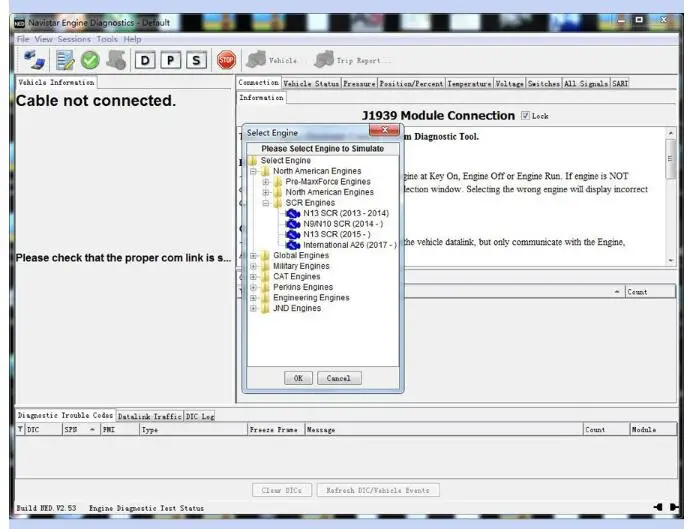The image size is (688, 529).
Task: Expand the Global Engines folder
Action: click(x=253, y=255)
